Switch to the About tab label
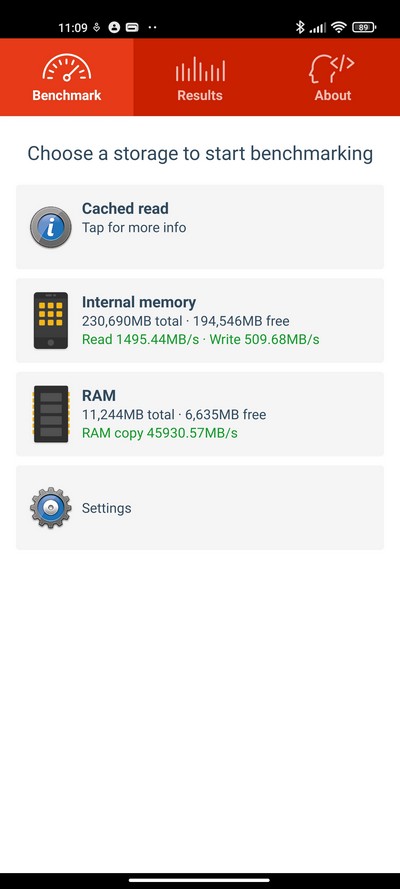400x889 pixels. click(333, 95)
